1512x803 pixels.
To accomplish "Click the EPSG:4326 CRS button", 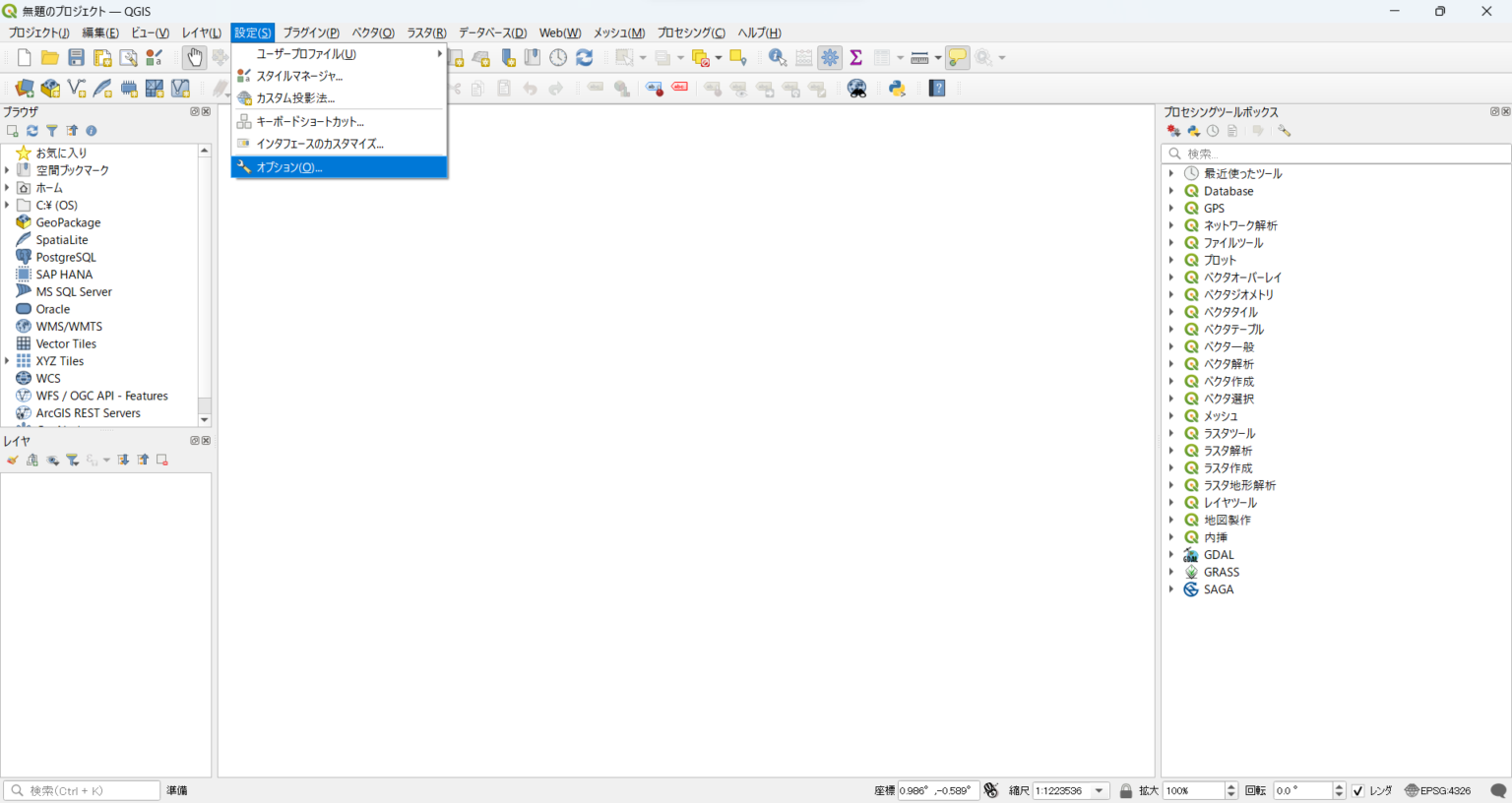I will tap(1438, 791).
